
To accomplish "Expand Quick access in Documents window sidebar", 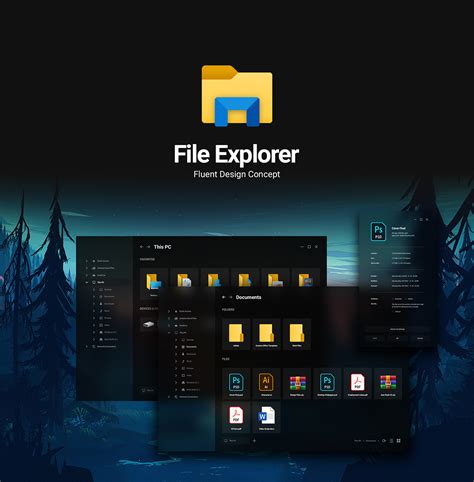I will [x=169, y=311].
